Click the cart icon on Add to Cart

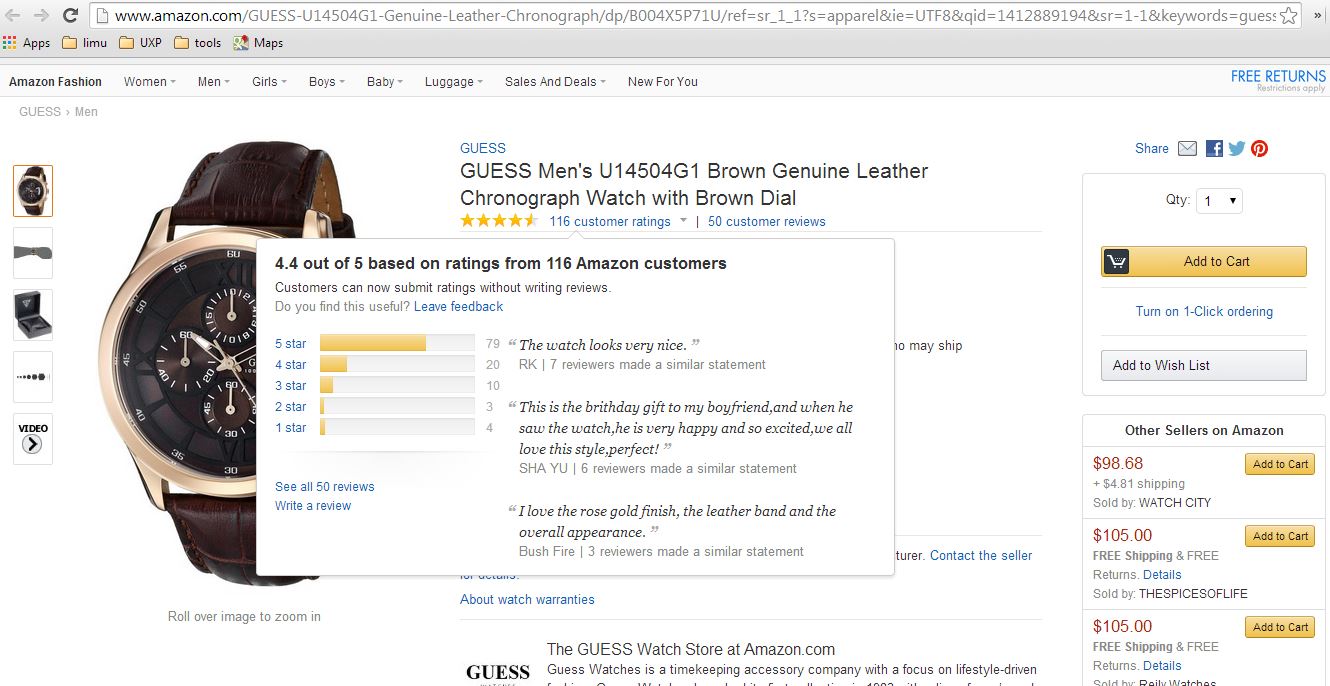click(x=1116, y=262)
